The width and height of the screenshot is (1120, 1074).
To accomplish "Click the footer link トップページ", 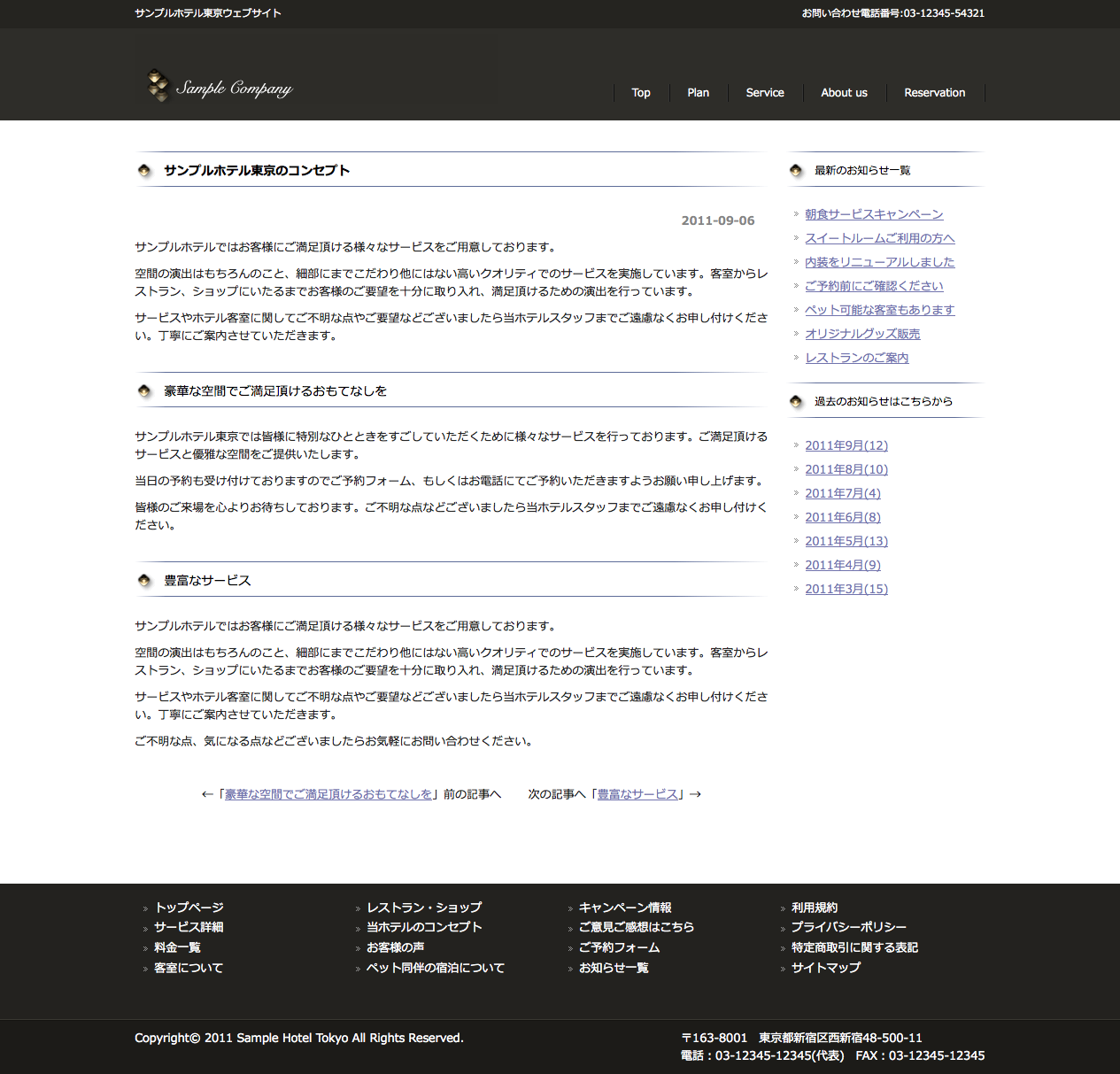I will pyautogui.click(x=189, y=908).
